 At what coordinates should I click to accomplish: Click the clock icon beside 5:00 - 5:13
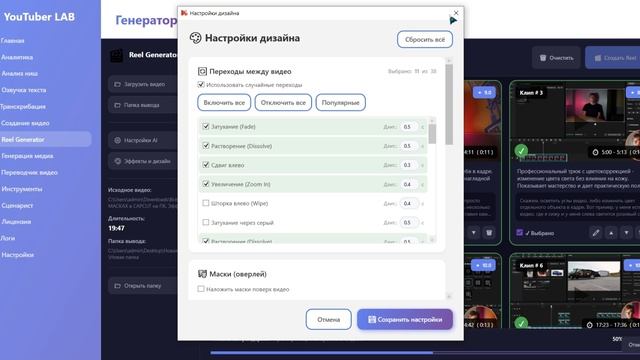595,152
